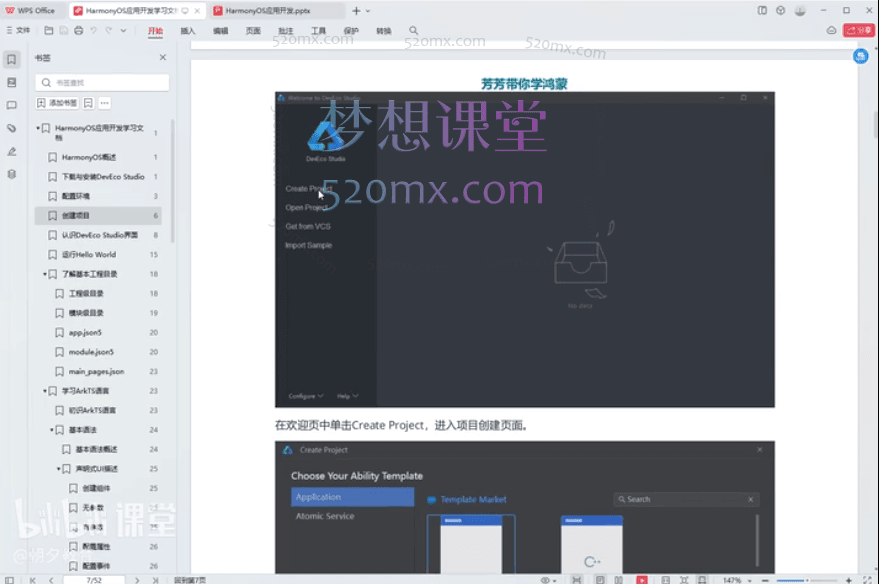Viewport: 879px width, 584px height.
Task: Collapse the 基本语法 bookmark node
Action: (x=52, y=430)
